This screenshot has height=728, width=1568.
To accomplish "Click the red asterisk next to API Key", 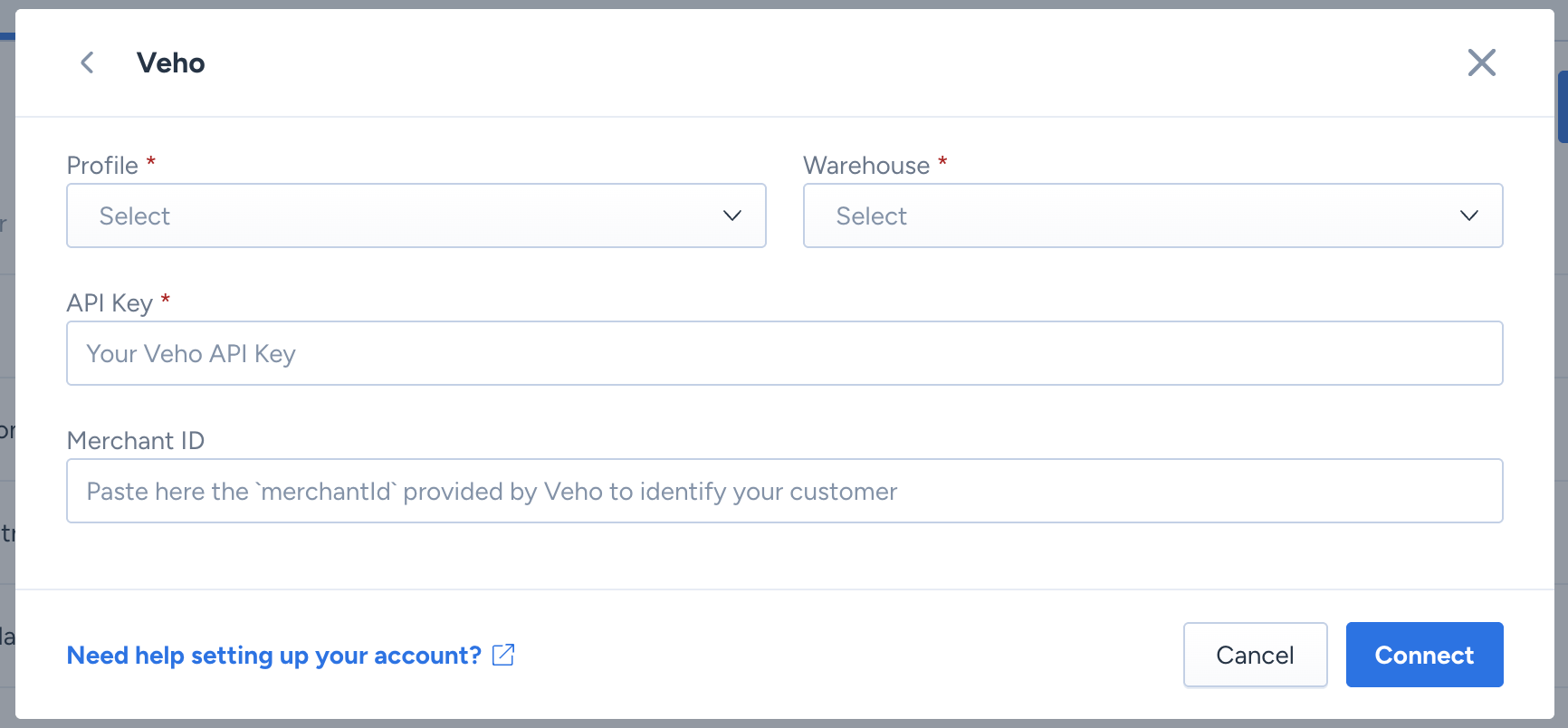I will pyautogui.click(x=166, y=298).
